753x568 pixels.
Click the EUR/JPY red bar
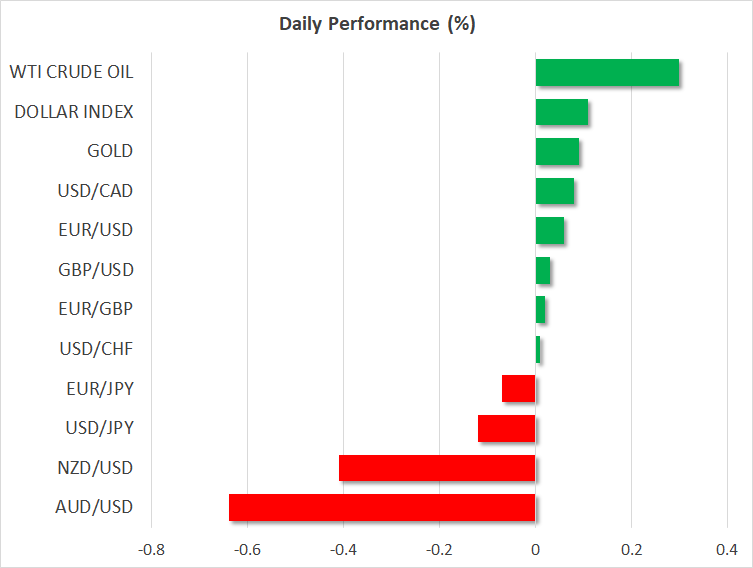pyautogui.click(x=519, y=389)
